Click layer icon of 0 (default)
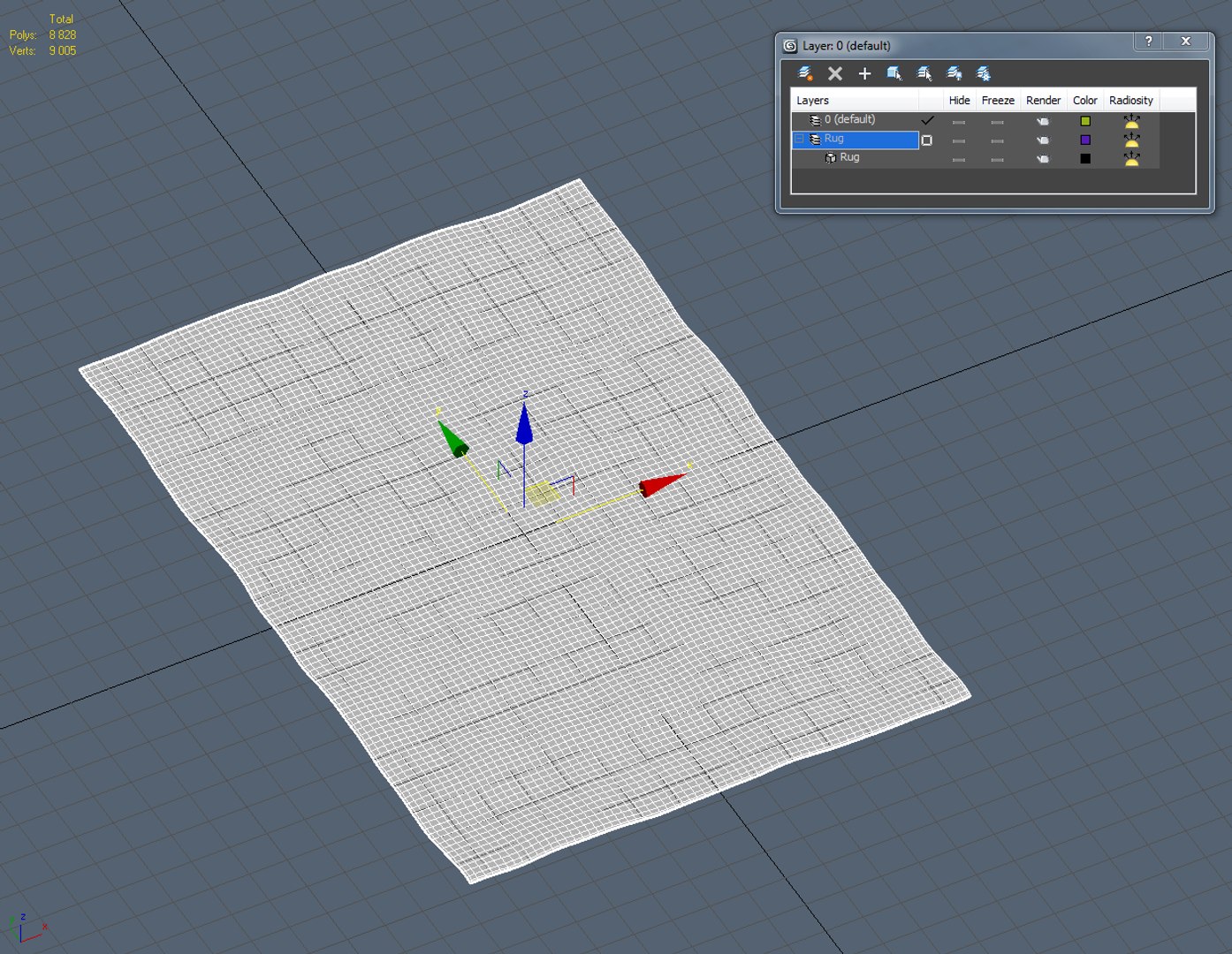1232x954 pixels. click(x=815, y=120)
